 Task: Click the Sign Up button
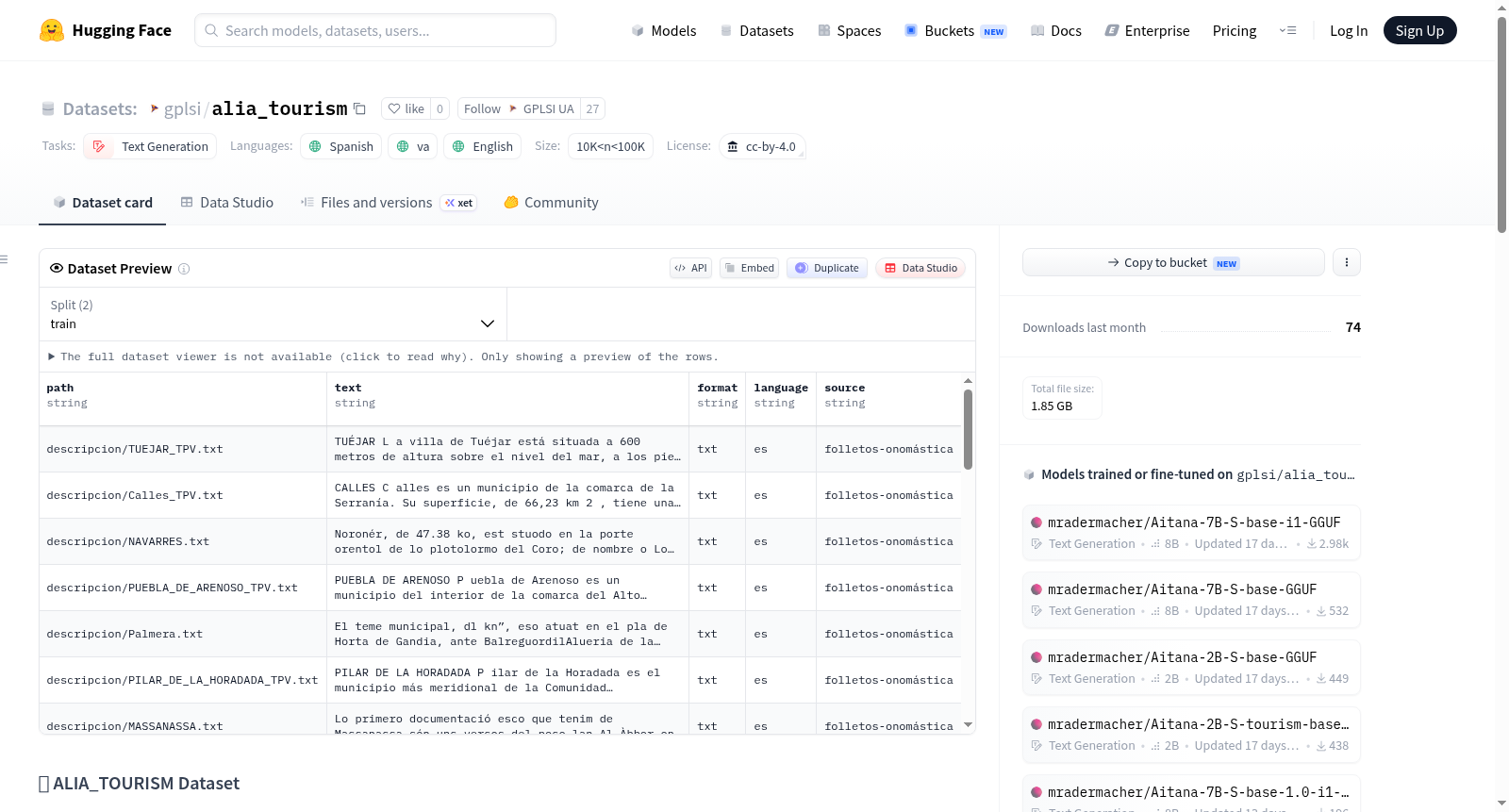[1419, 30]
